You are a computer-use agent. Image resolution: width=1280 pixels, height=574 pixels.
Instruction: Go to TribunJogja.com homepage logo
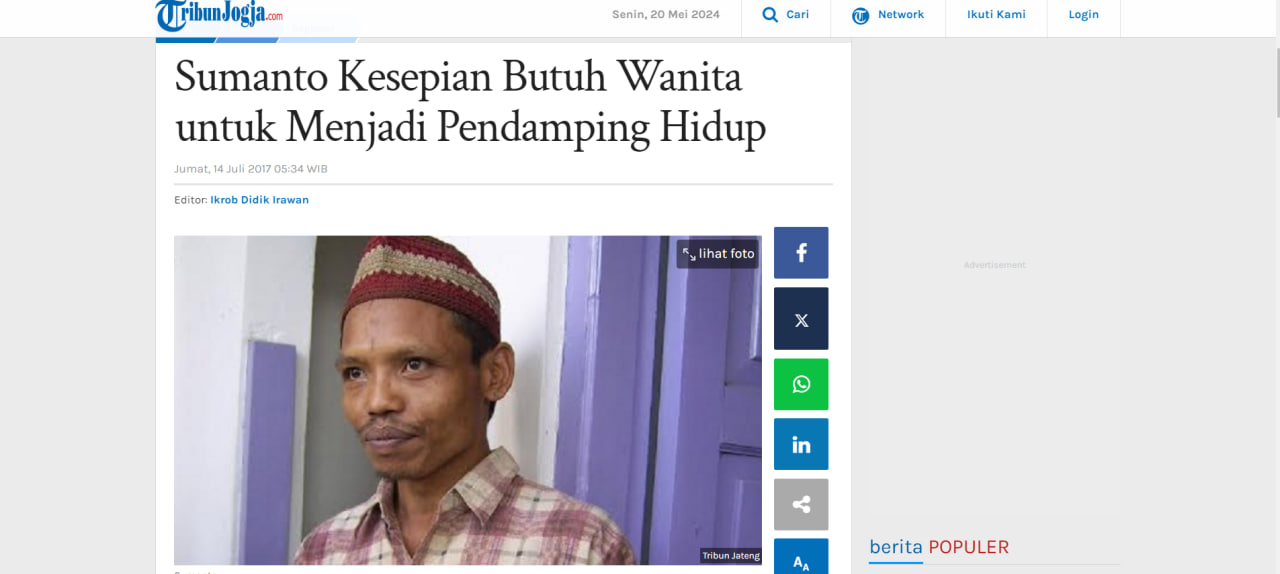[219, 15]
